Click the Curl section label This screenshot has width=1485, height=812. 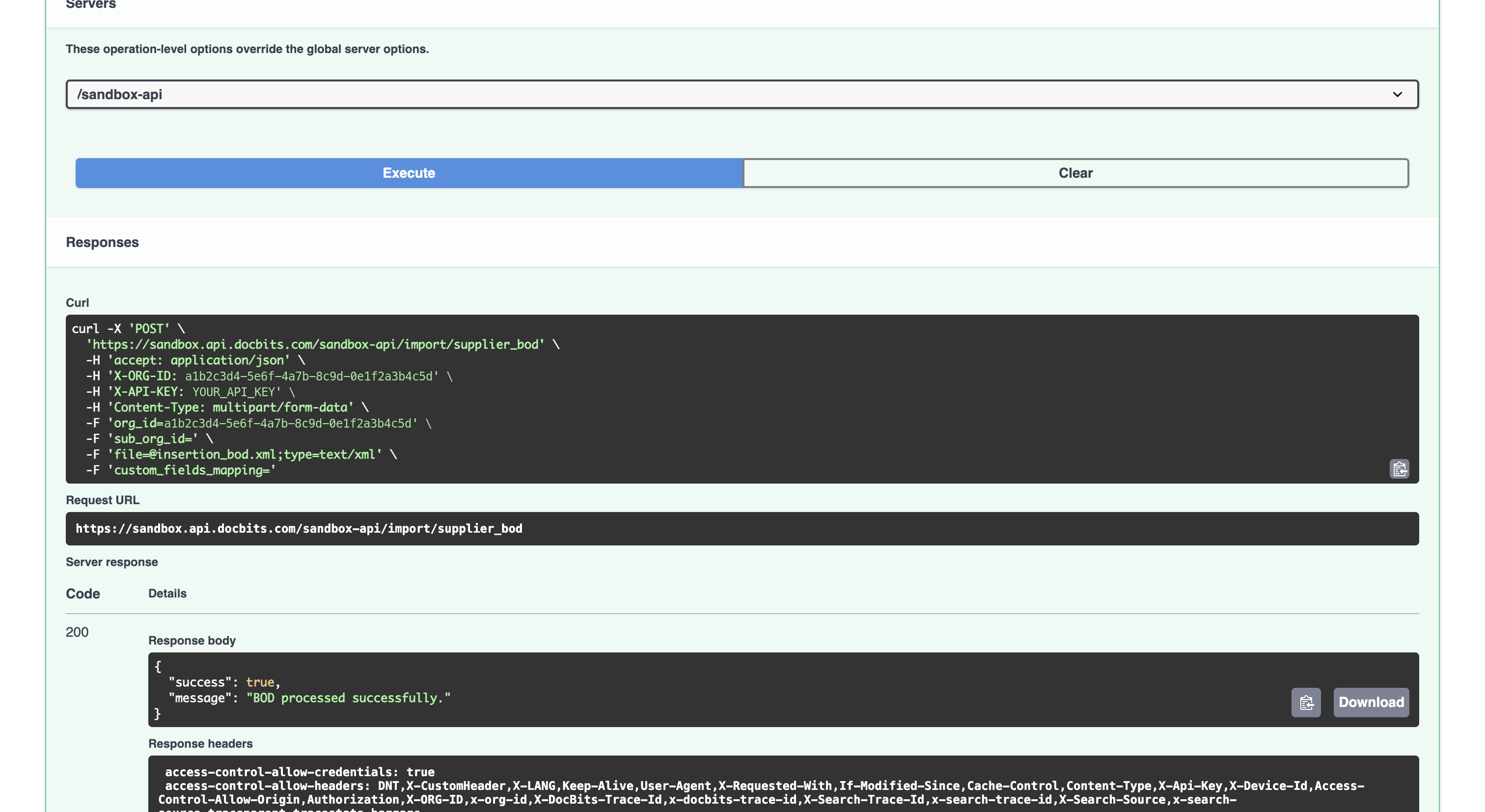pos(77,302)
